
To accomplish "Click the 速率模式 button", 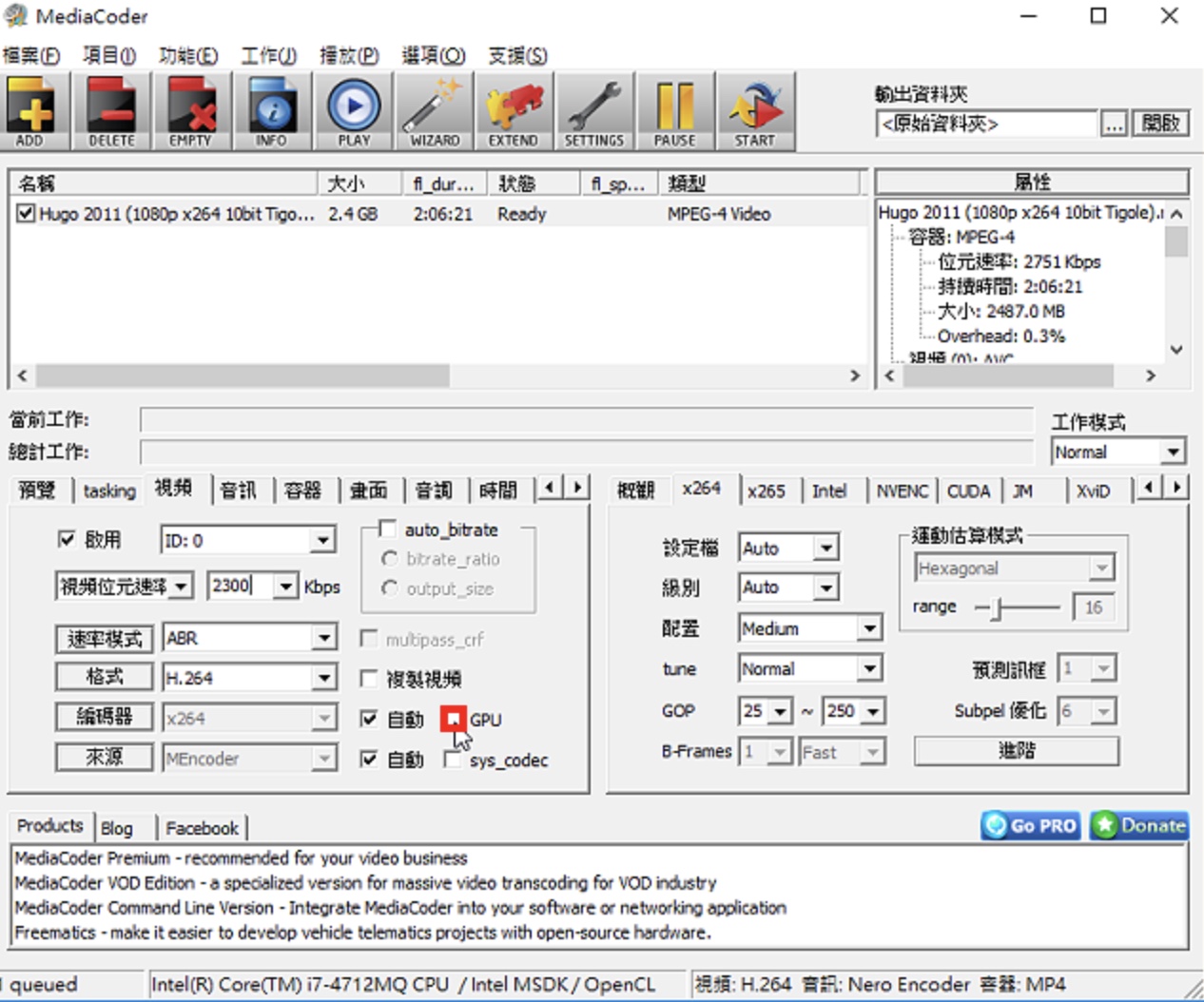I will pyautogui.click(x=104, y=638).
